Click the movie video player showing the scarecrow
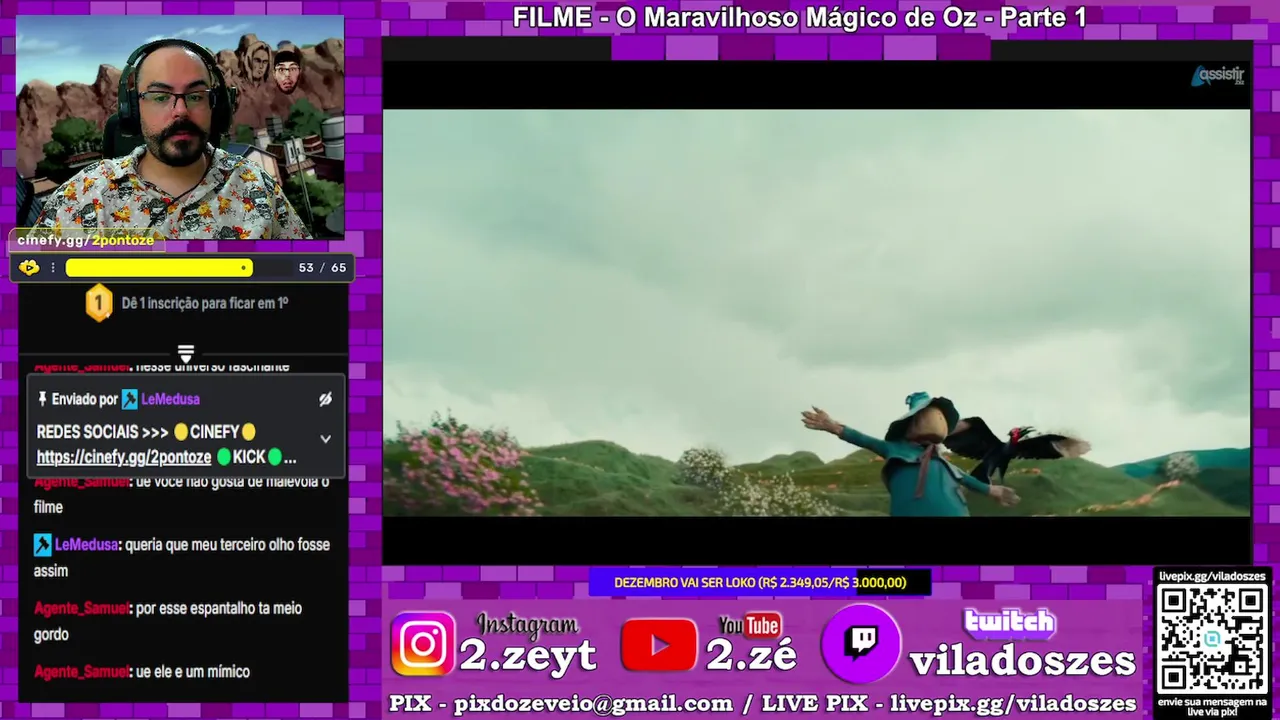 pyautogui.click(x=816, y=312)
